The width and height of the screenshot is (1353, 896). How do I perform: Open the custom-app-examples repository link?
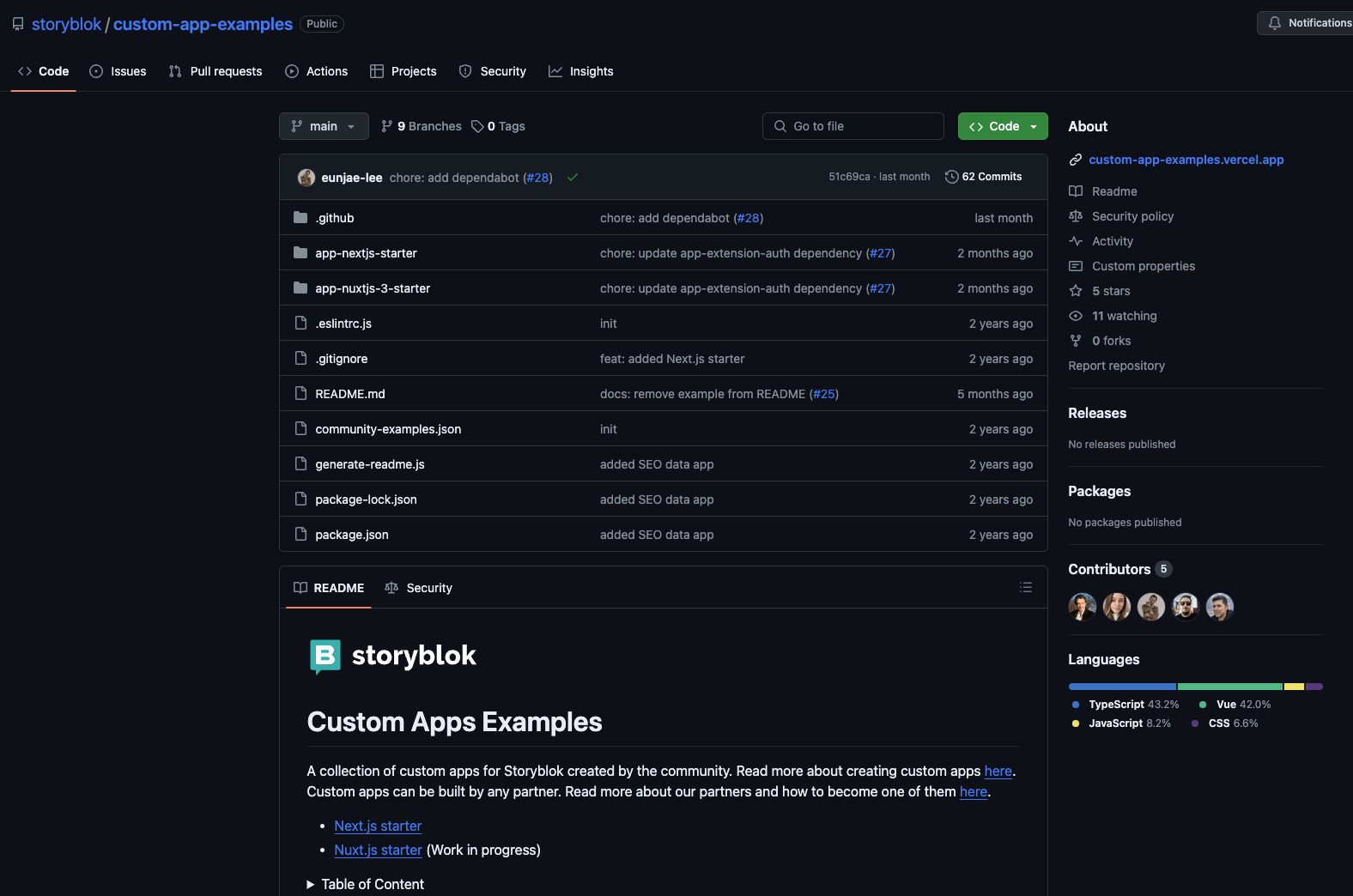coord(203,24)
